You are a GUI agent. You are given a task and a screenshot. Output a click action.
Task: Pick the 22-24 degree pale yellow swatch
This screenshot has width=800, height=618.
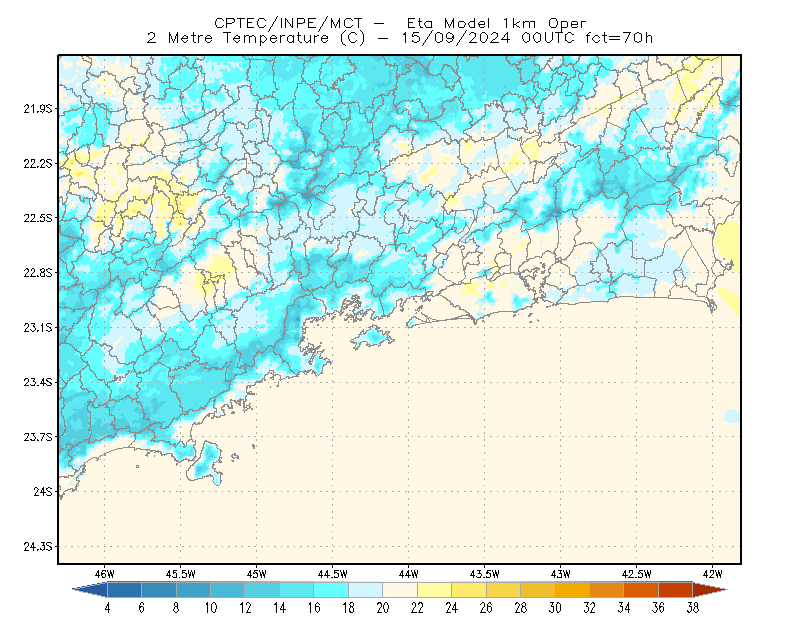435,590
